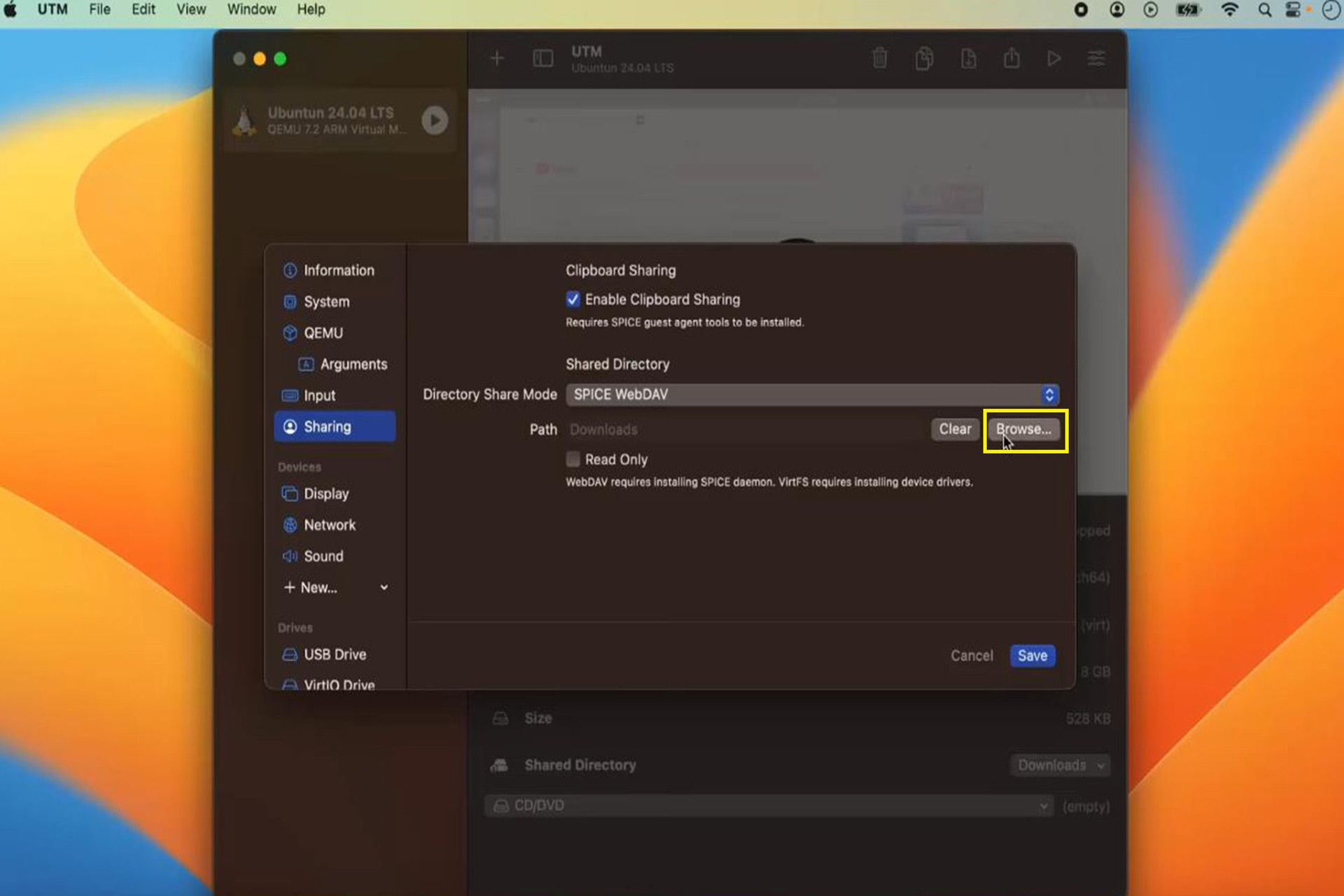1344x896 pixels.
Task: Click the battery status icon
Action: pos(1188,10)
